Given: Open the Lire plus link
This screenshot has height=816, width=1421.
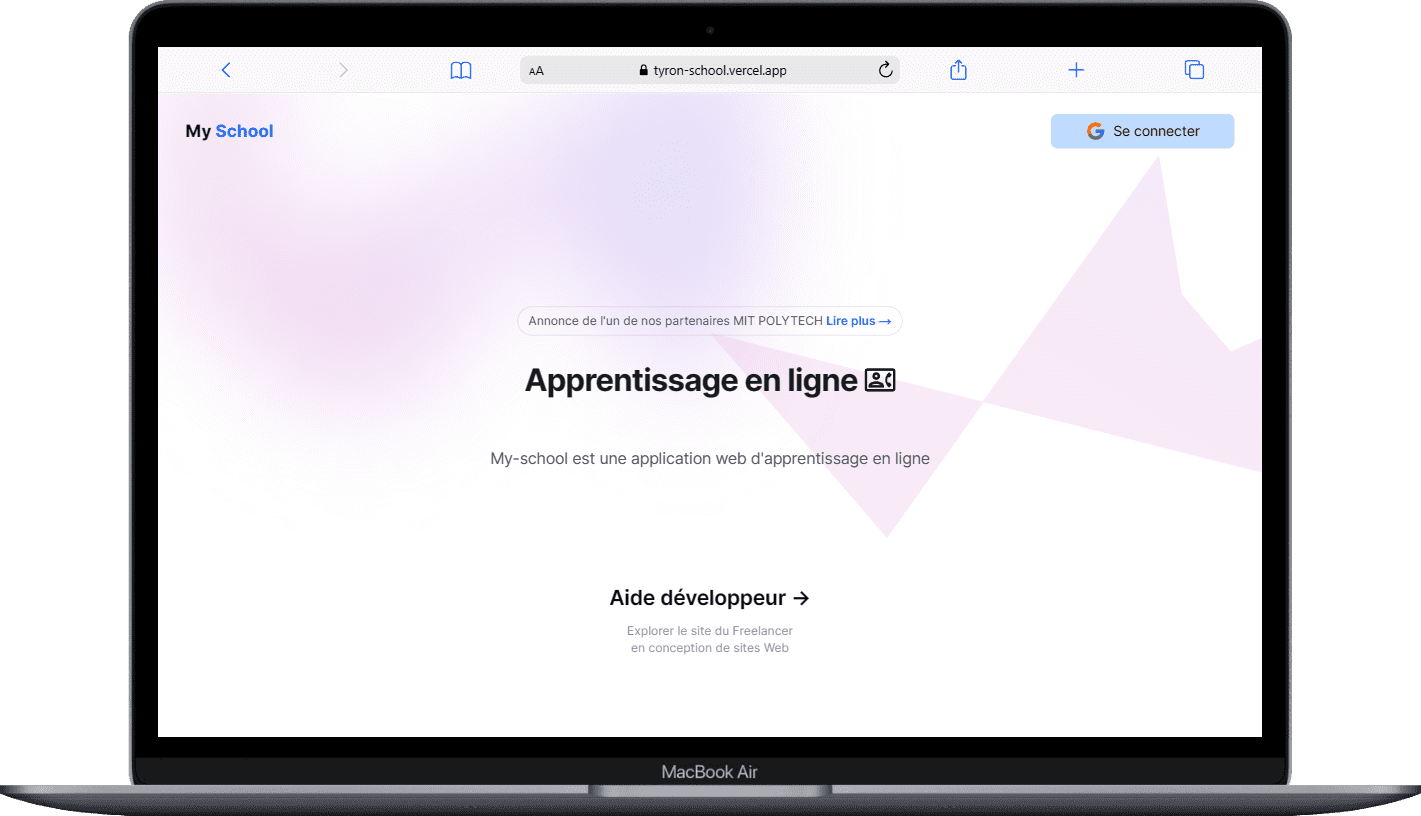Looking at the screenshot, I should (858, 321).
